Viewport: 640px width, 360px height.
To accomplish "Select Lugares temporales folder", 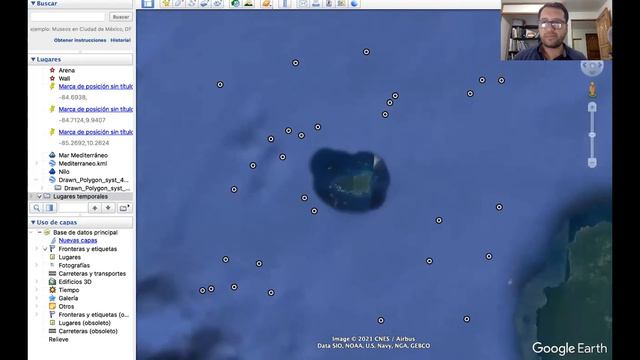I will 80,196.
